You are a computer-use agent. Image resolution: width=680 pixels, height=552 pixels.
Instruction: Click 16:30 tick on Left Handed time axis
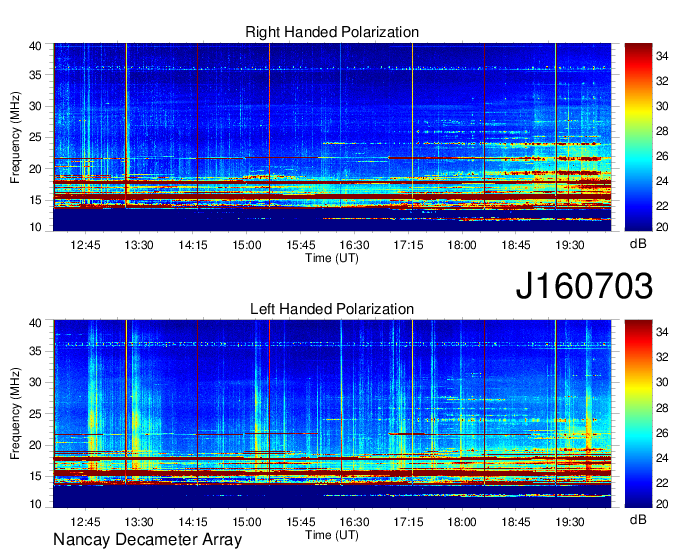click(354, 522)
